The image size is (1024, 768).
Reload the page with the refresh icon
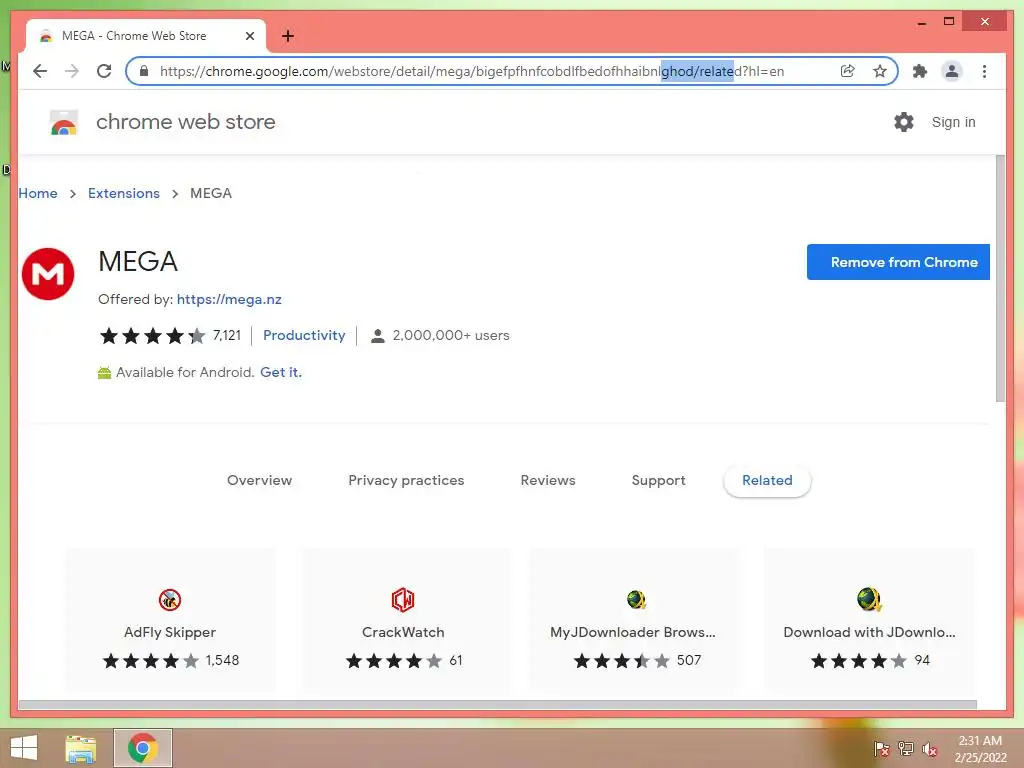104,71
